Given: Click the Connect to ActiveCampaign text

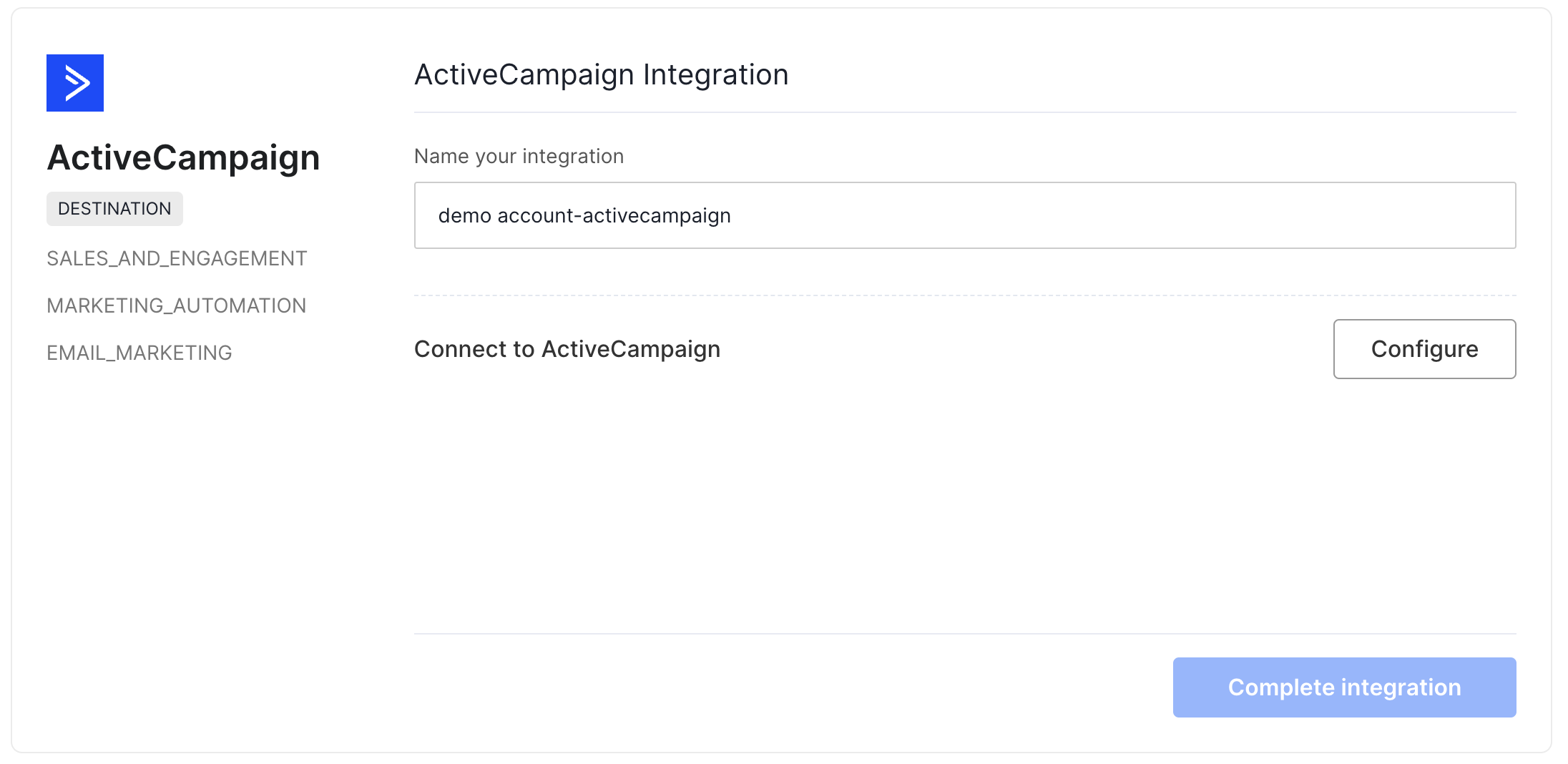Looking at the screenshot, I should (567, 349).
